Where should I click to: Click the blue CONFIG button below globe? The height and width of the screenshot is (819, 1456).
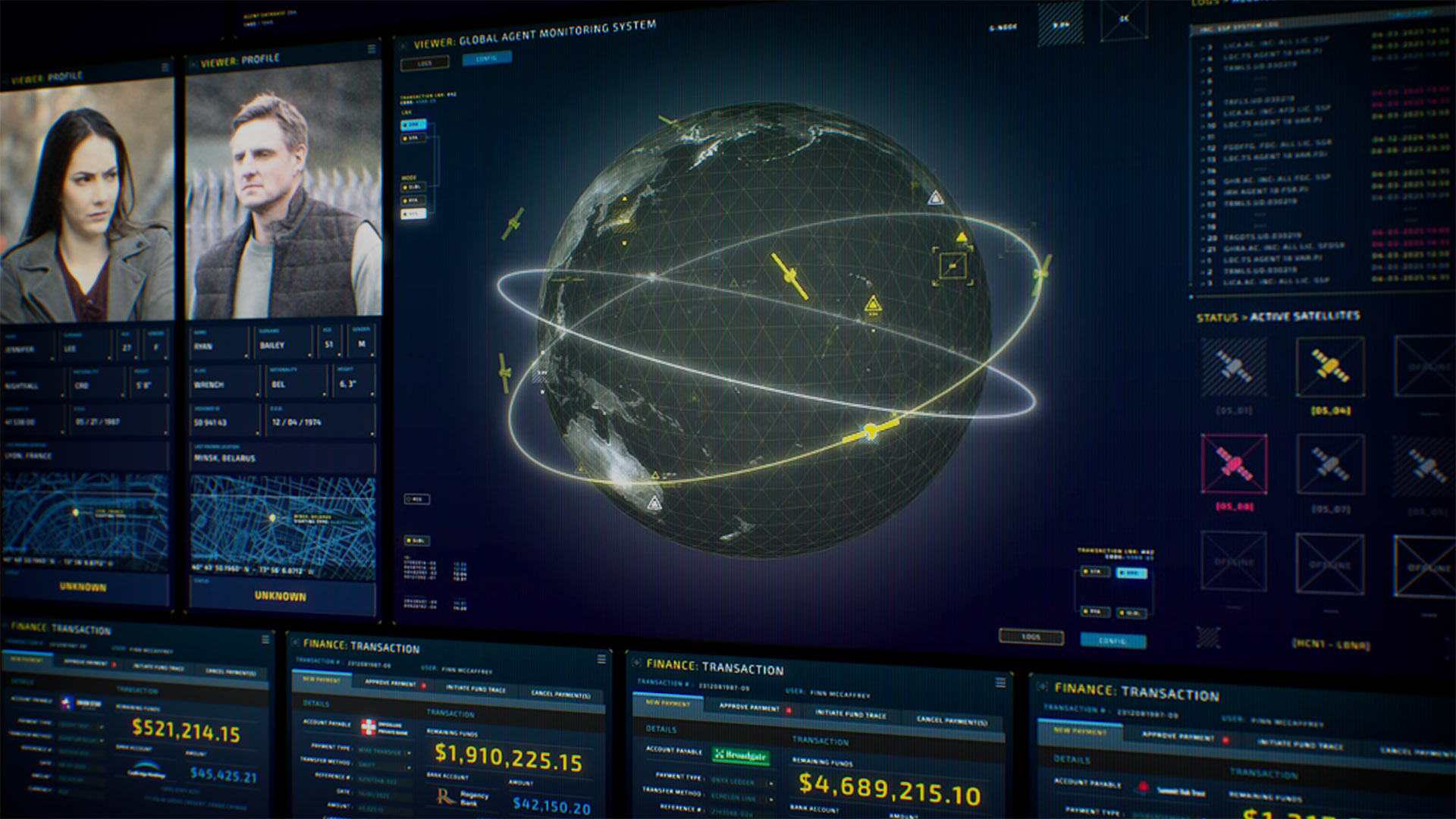(x=1112, y=641)
